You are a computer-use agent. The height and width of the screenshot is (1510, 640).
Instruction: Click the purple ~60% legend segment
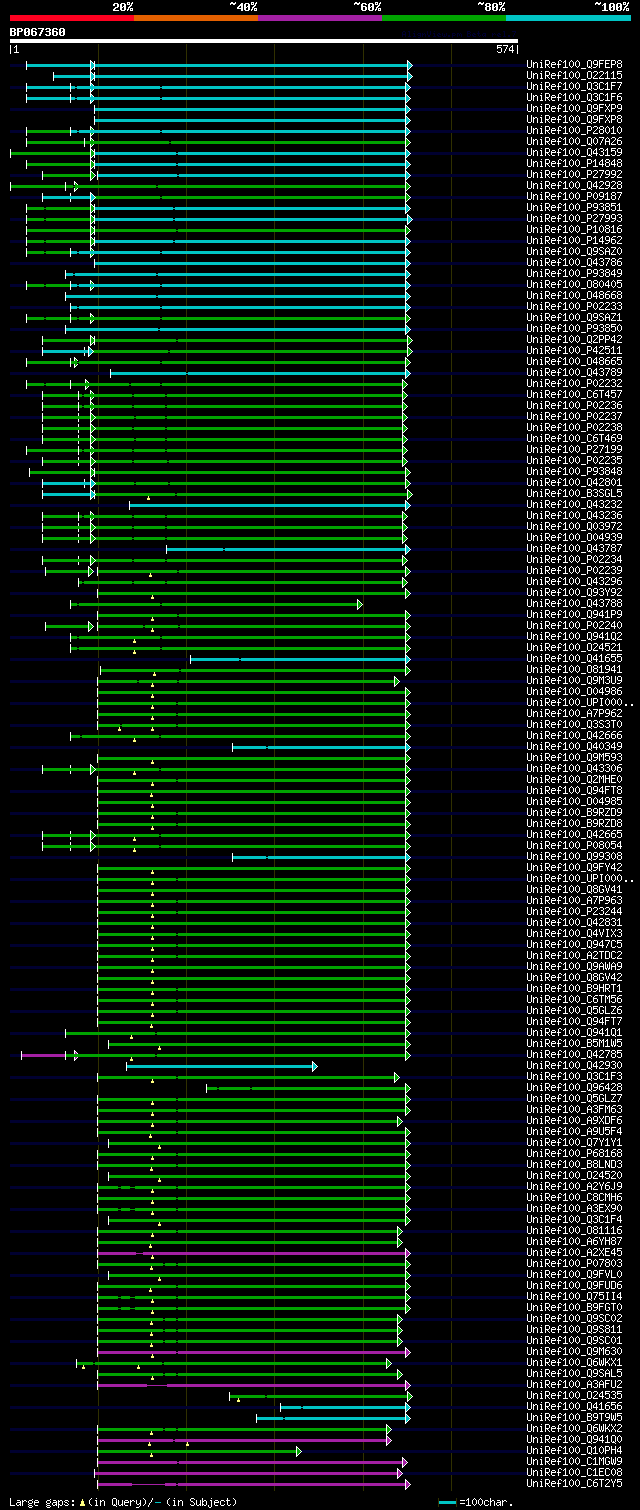coord(320,18)
